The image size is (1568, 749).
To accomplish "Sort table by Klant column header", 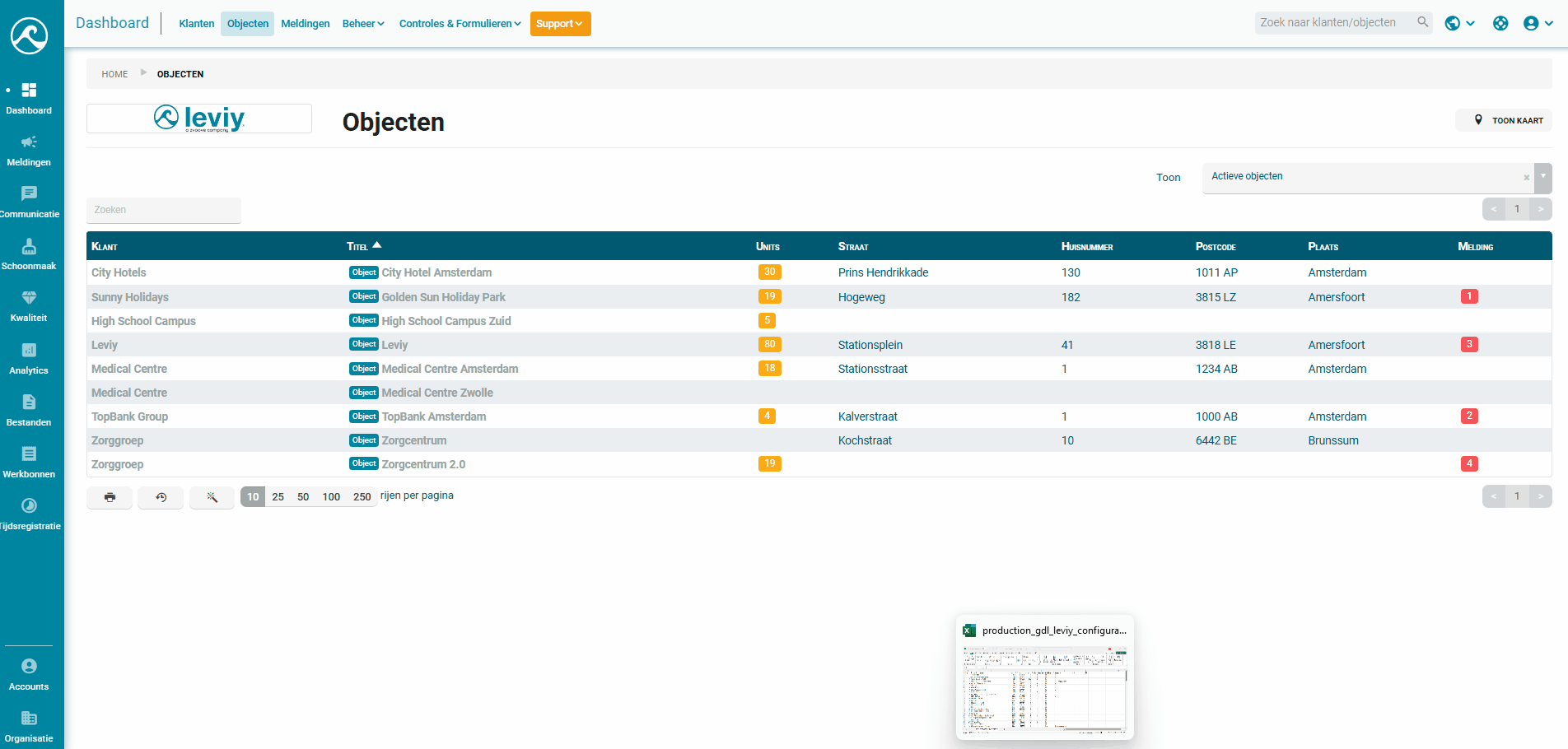I will (x=105, y=246).
